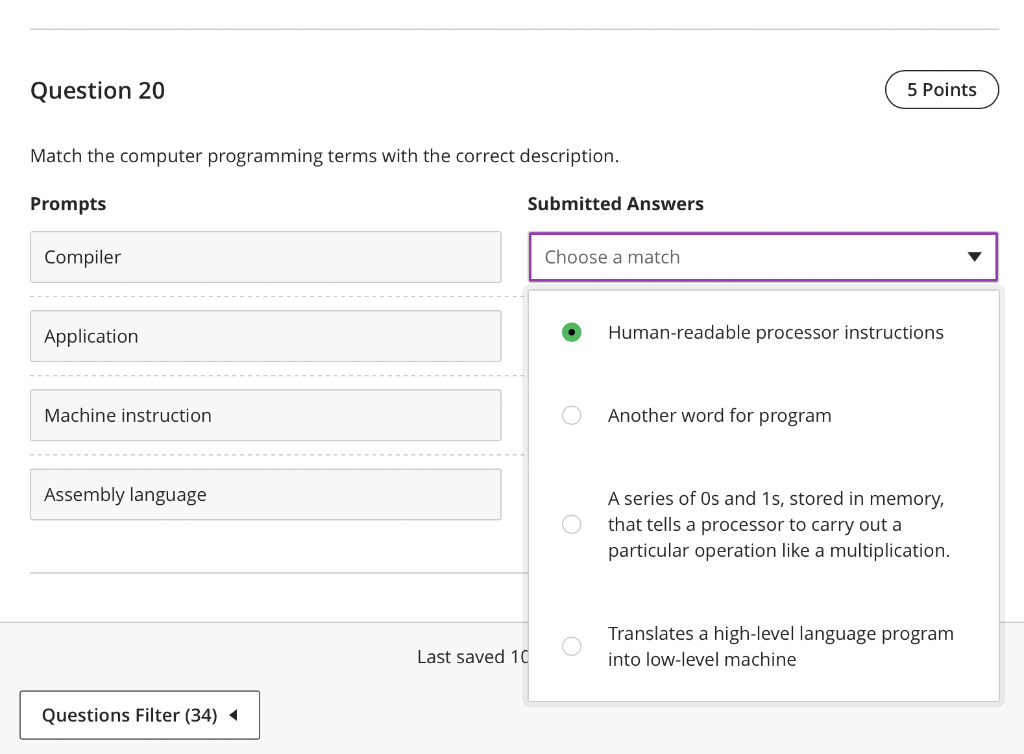Viewport: 1024px width, 754px height.
Task: Click the triangle icon inside Questions Filter button
Action: [x=232, y=715]
